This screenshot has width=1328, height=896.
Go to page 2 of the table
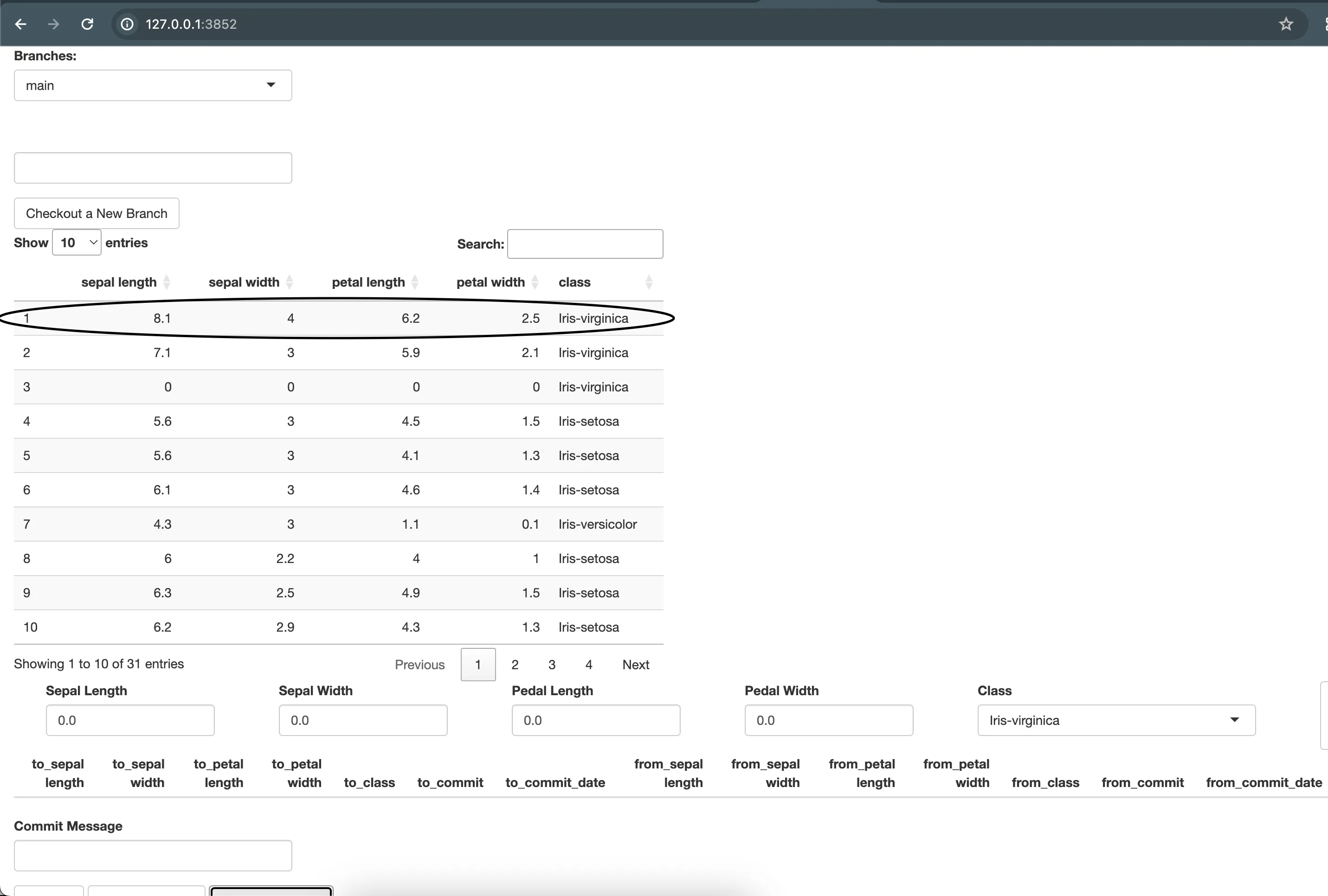(515, 665)
